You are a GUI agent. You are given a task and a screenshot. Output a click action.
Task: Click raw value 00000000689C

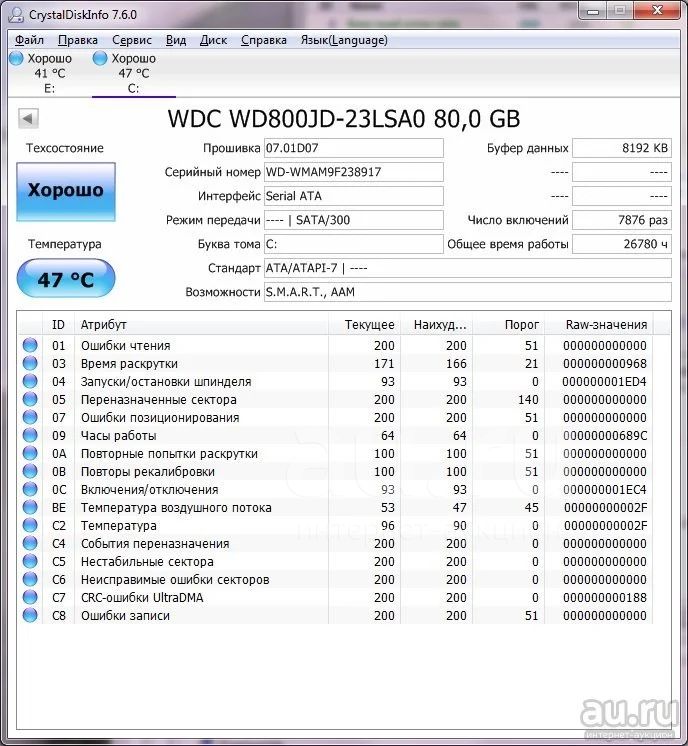[x=605, y=435]
